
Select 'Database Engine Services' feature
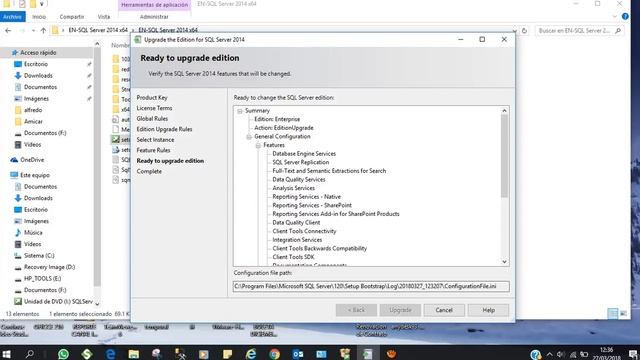[x=304, y=154]
